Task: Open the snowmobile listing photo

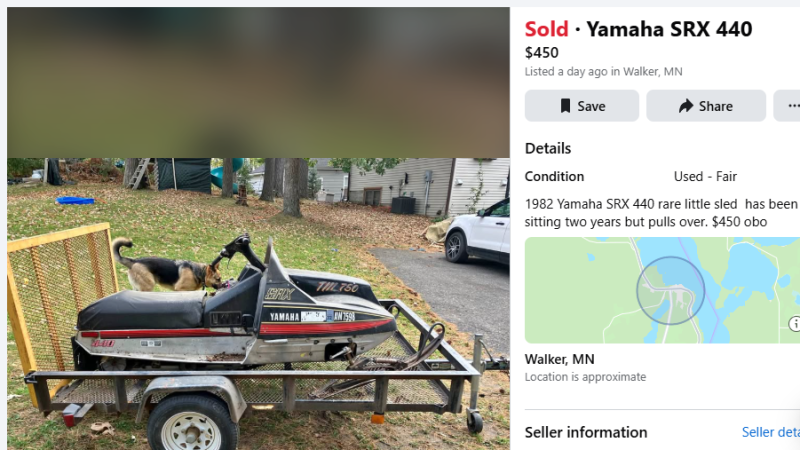Action: click(258, 304)
